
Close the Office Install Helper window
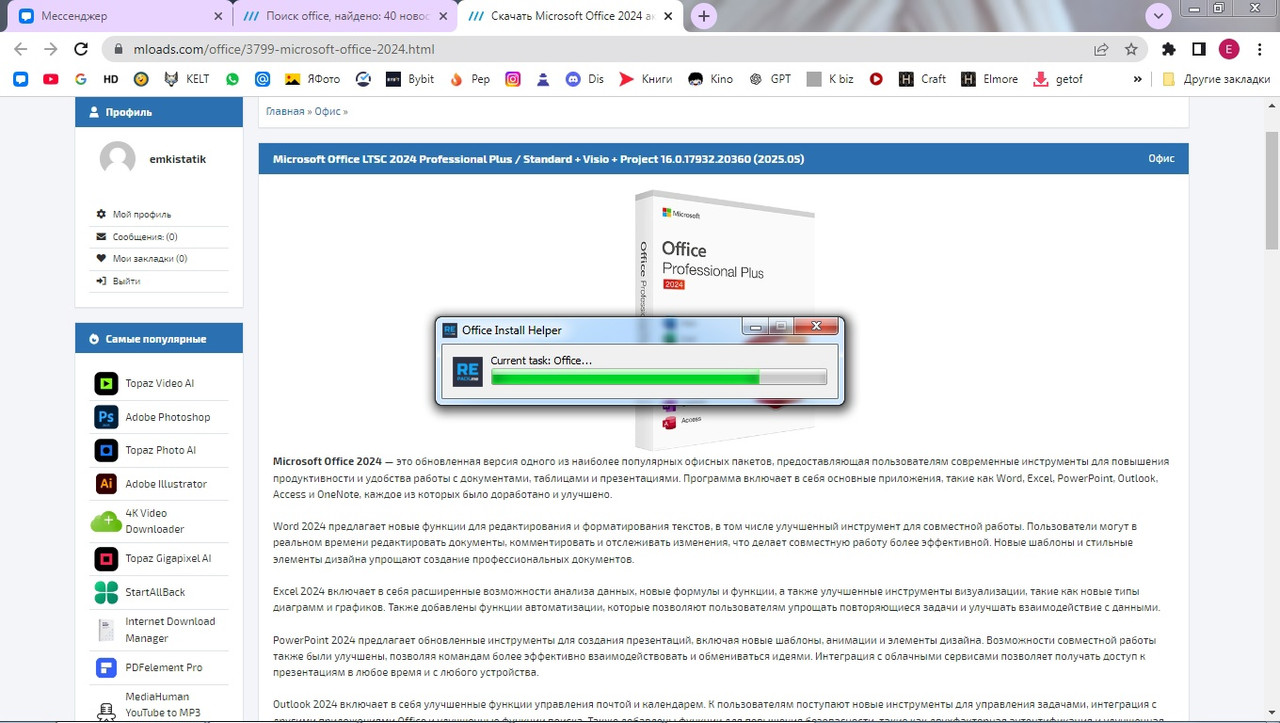click(816, 326)
